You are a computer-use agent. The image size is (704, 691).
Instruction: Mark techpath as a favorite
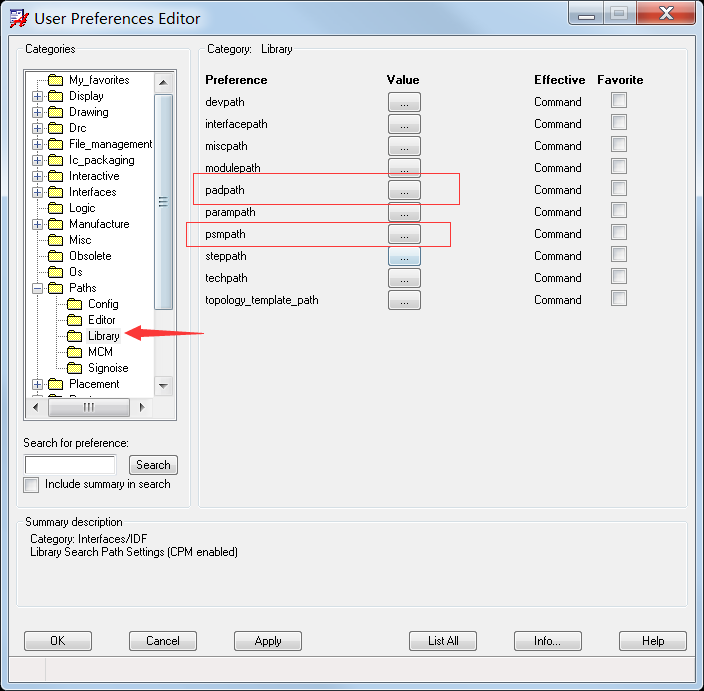click(x=619, y=276)
